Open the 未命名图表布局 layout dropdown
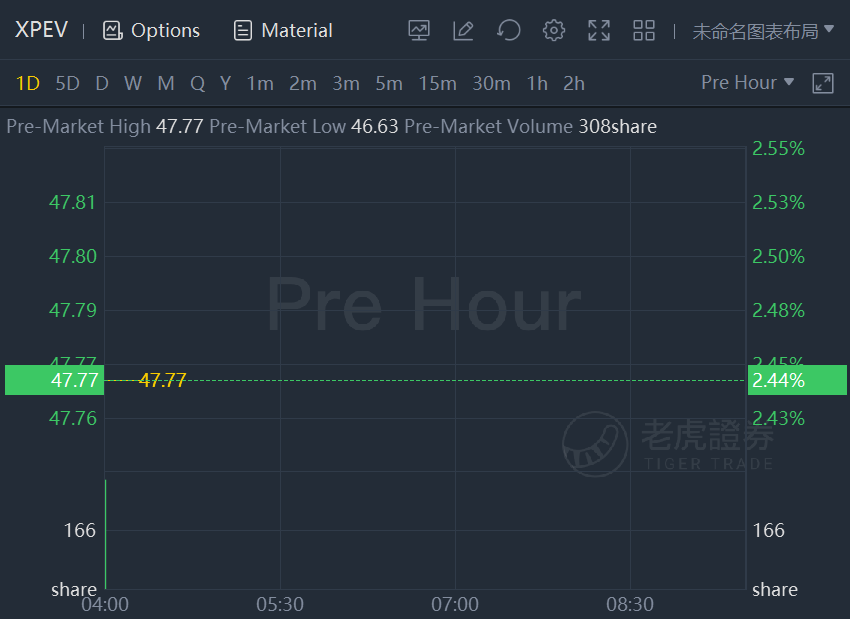The height and width of the screenshot is (619, 850). pos(763,31)
